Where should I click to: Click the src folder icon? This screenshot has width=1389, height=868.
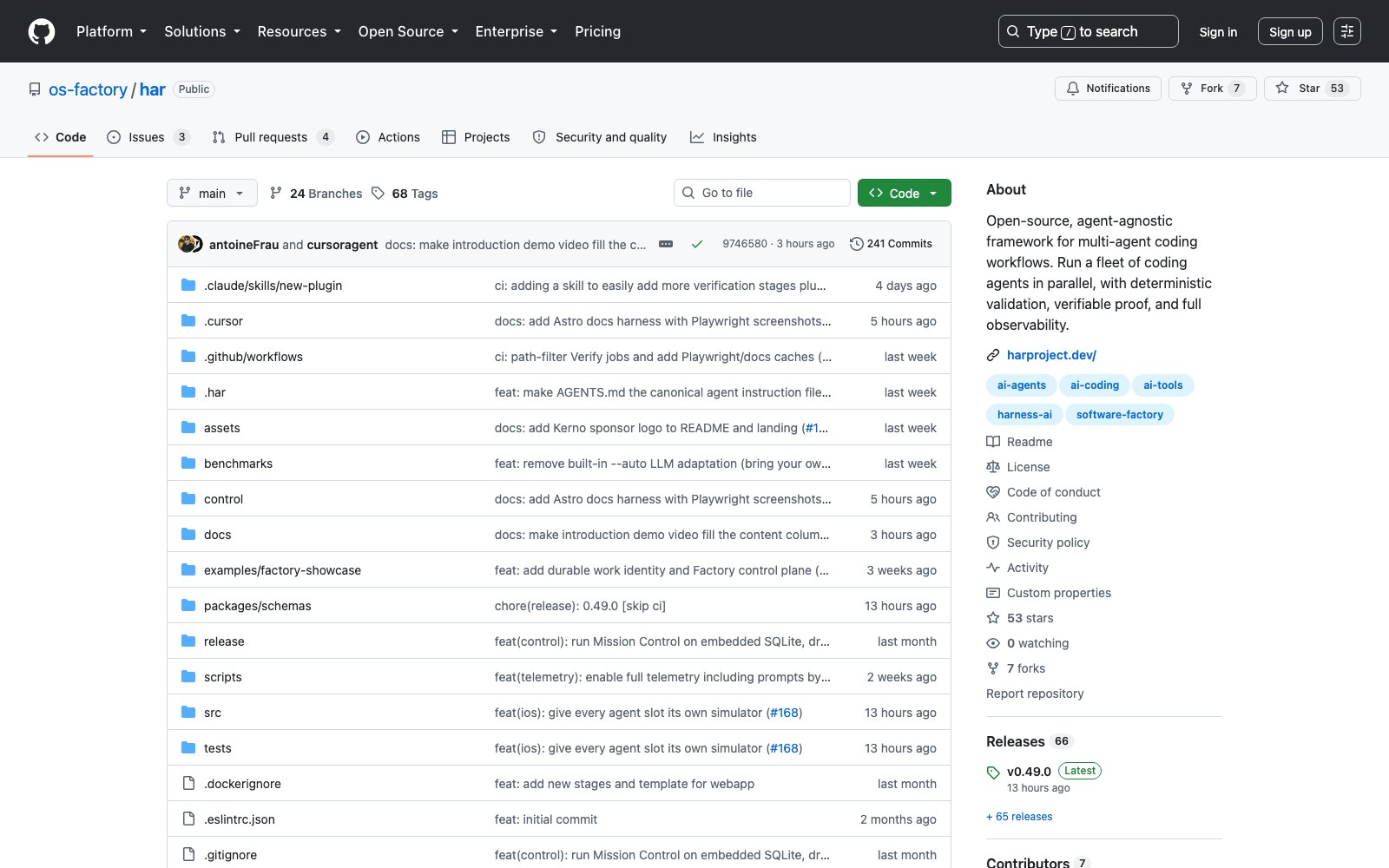[188, 712]
